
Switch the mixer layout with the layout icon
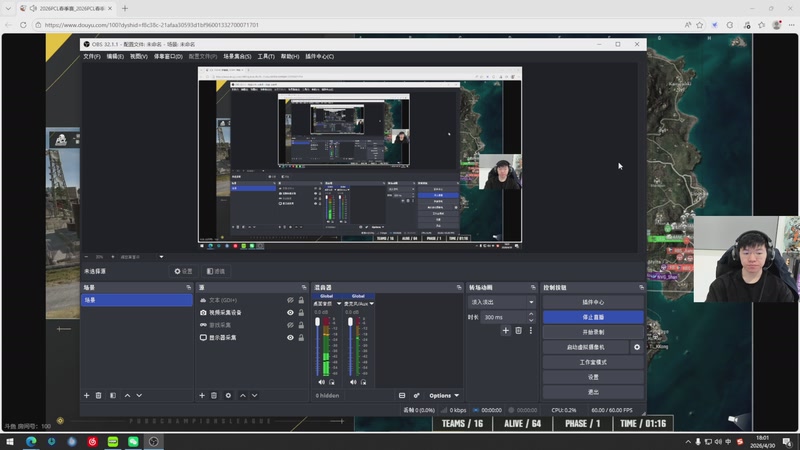coord(402,395)
